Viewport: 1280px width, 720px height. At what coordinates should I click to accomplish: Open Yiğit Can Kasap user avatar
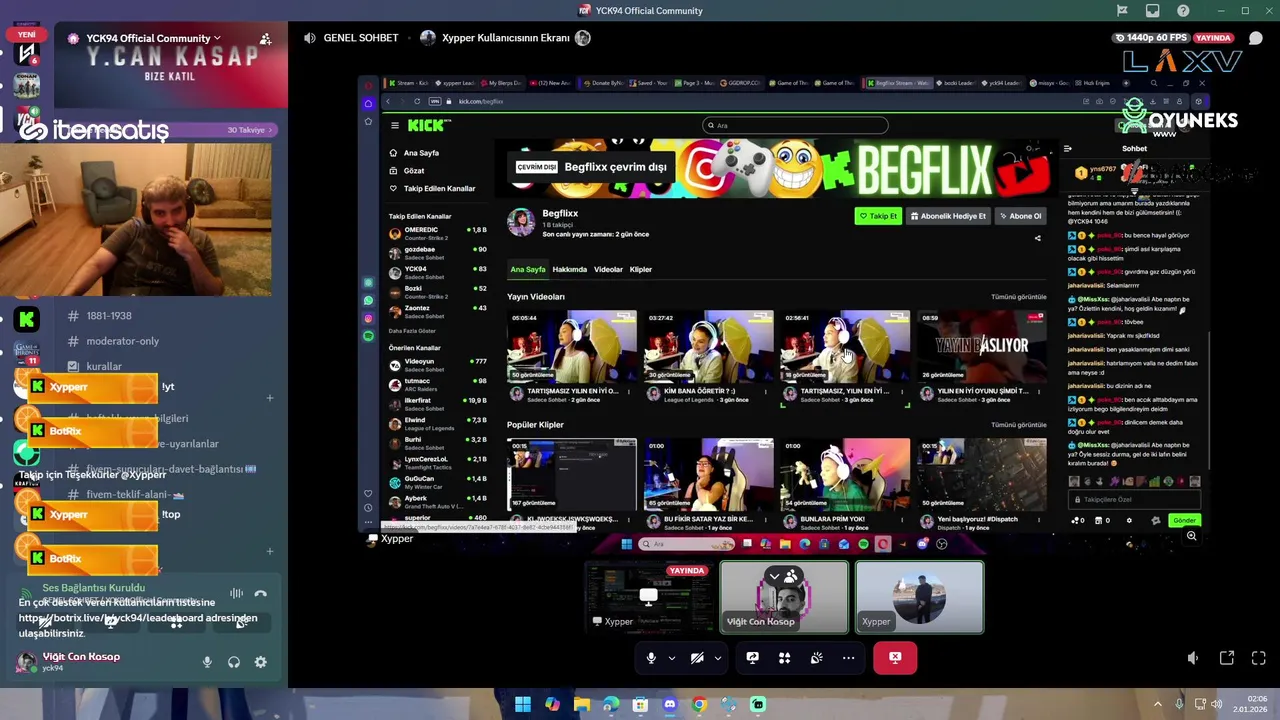coord(26,662)
